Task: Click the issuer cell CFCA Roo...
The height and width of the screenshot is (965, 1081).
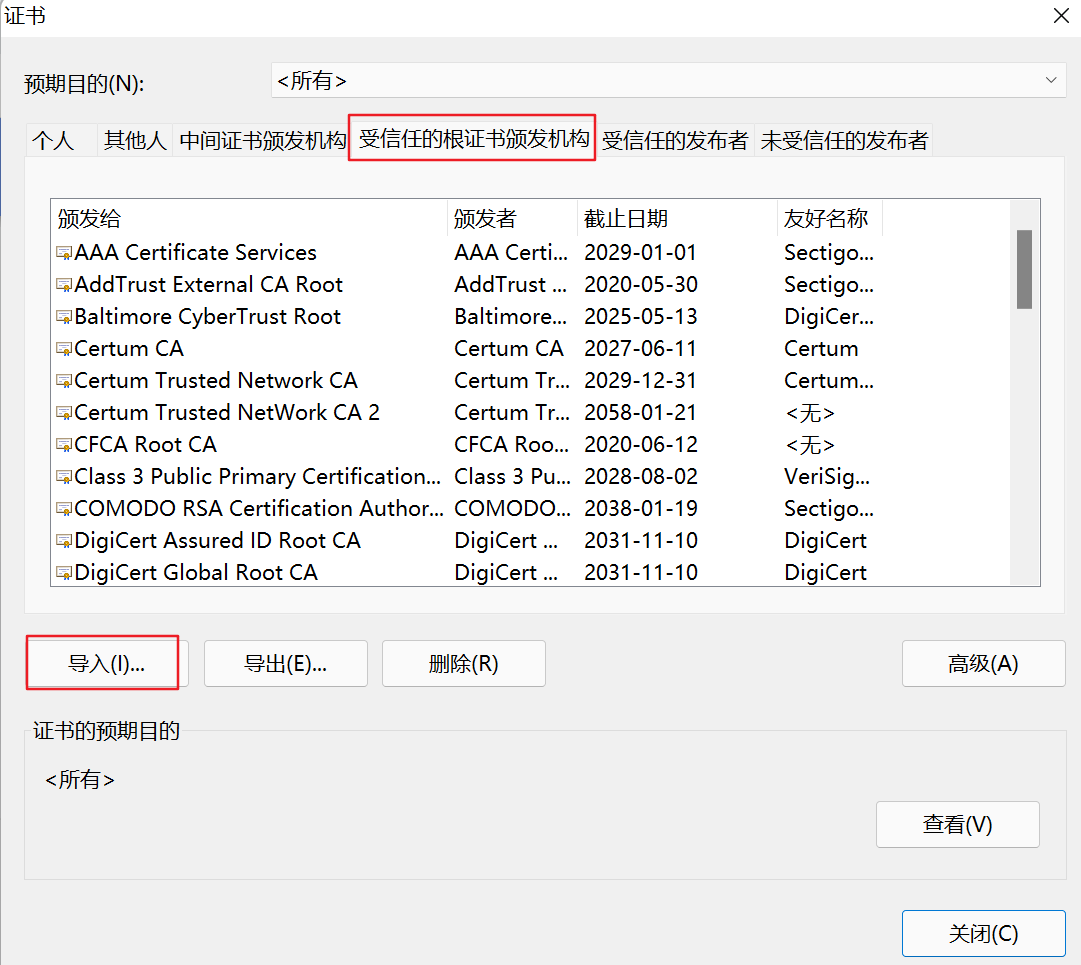Action: 512,445
